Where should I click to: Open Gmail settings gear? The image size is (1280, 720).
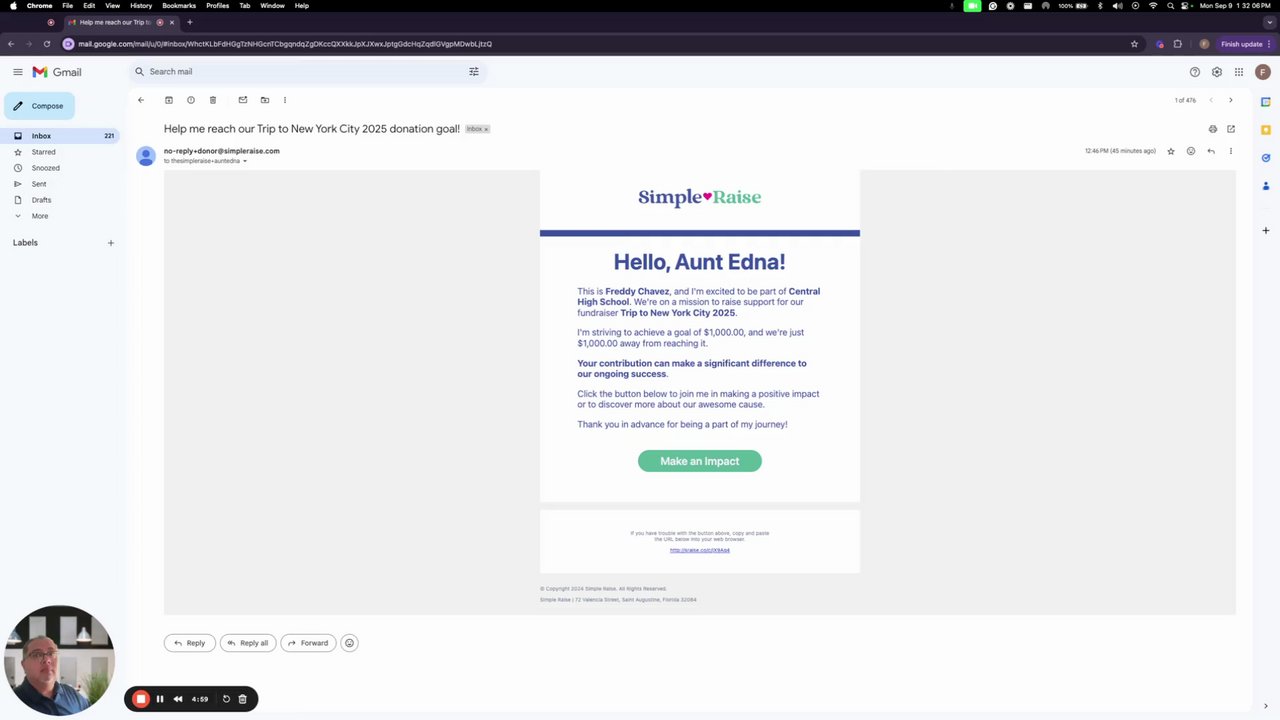[x=1217, y=72]
